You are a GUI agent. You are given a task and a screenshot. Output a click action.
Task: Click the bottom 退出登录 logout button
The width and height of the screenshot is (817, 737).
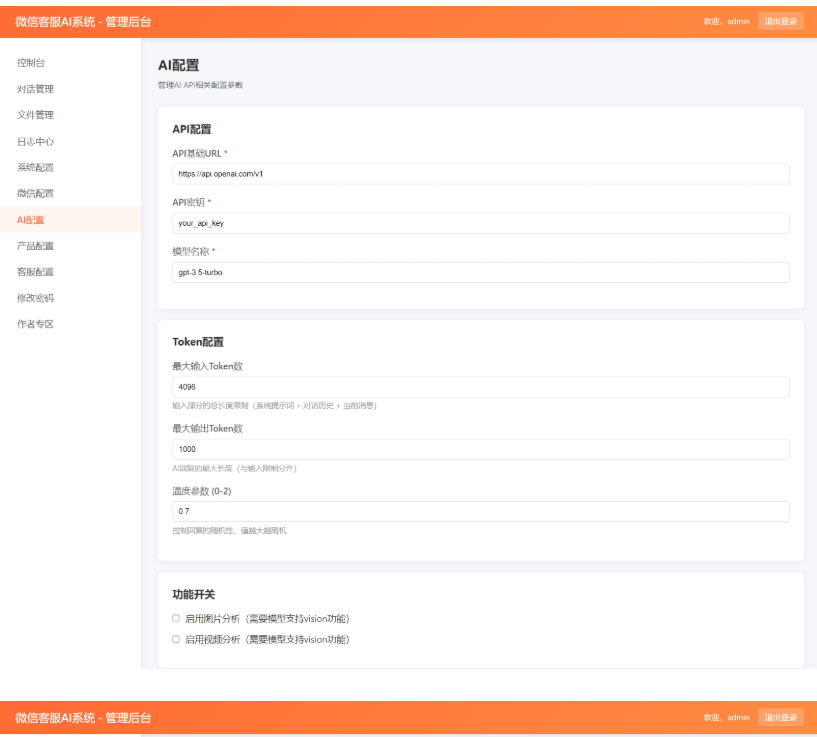pyautogui.click(x=779, y=717)
